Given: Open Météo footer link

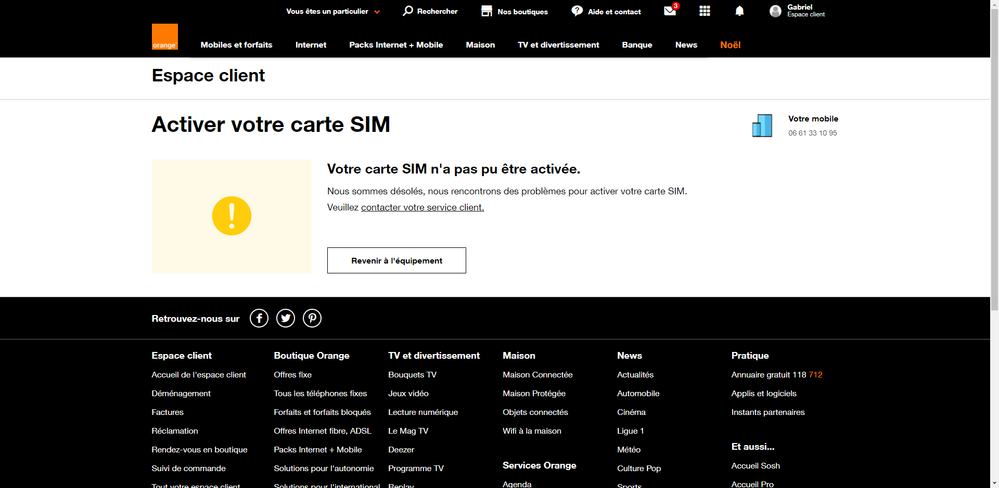Looking at the screenshot, I should (x=629, y=450).
